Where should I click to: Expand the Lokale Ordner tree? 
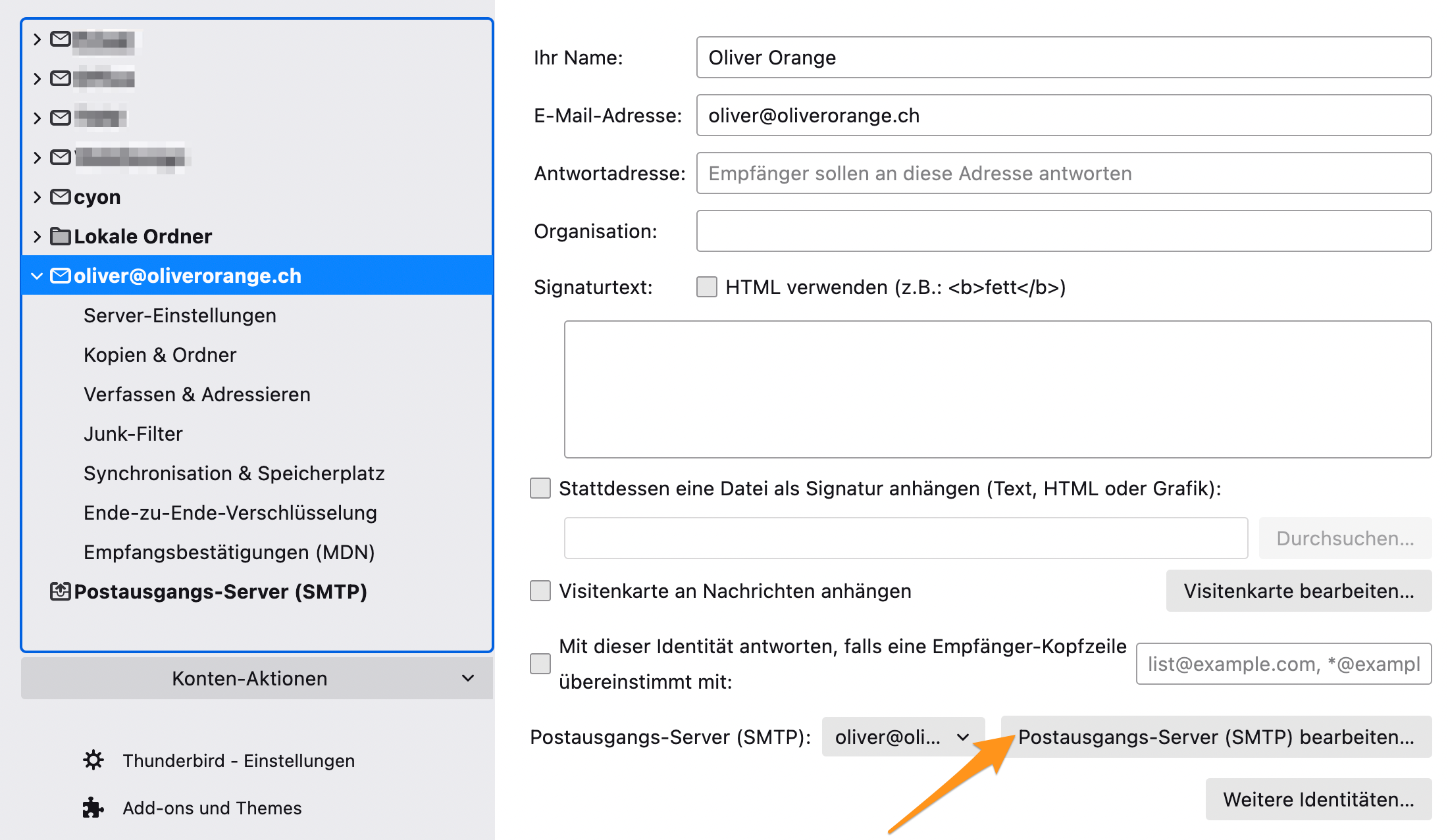(37, 236)
